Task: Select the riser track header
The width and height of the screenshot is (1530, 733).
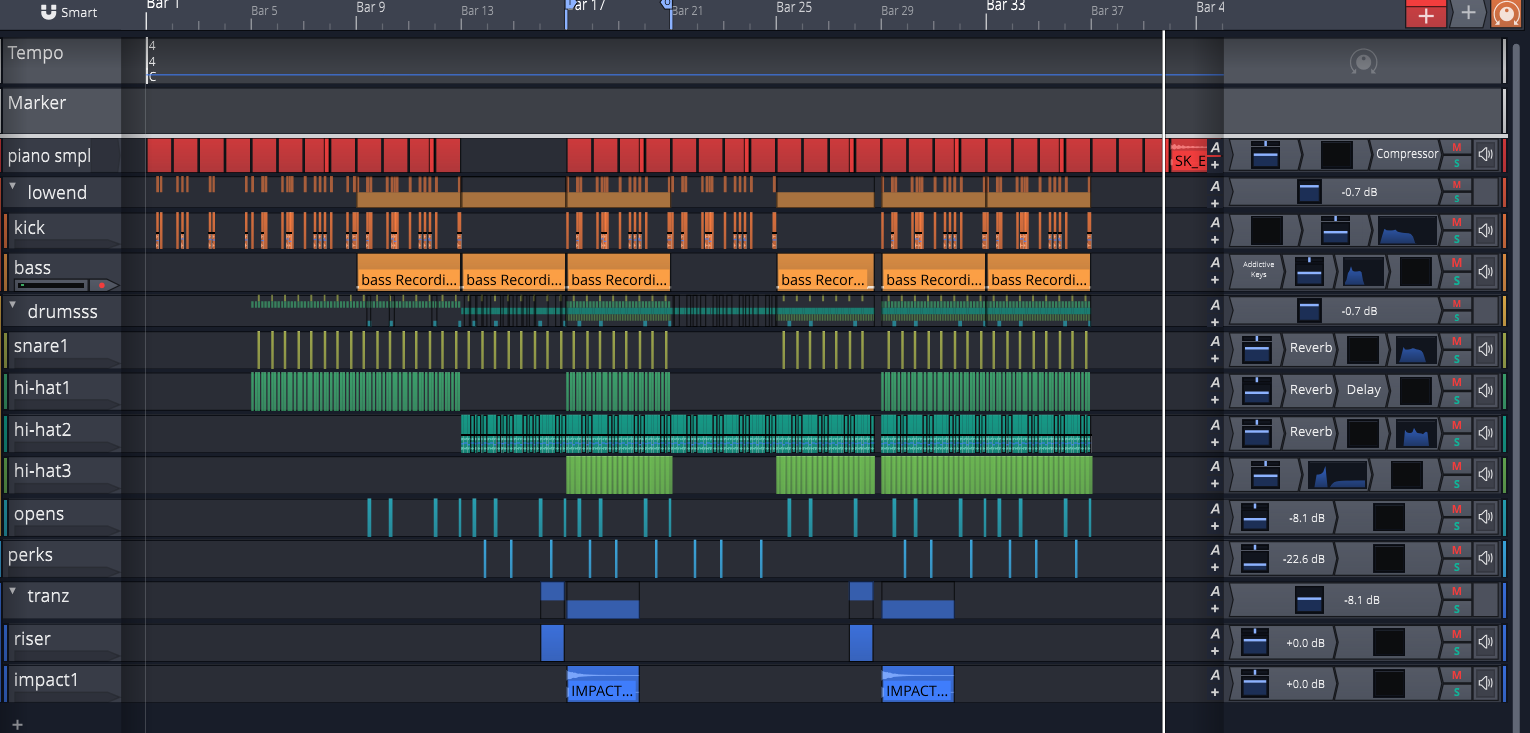Action: [x=62, y=643]
